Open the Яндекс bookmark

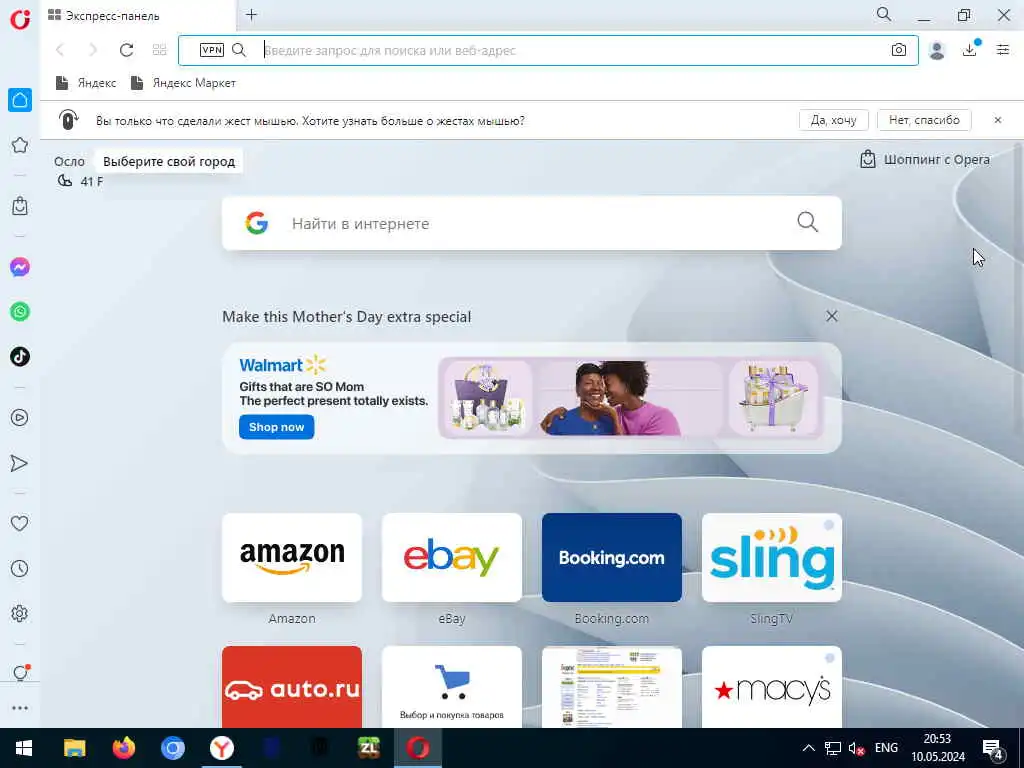click(86, 83)
